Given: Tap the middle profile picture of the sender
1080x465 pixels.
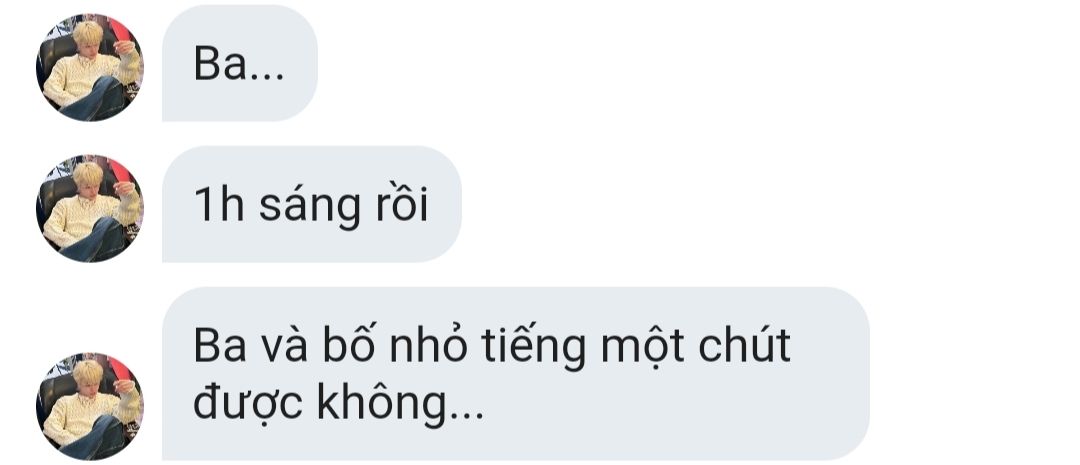Looking at the screenshot, I should (x=90, y=208).
